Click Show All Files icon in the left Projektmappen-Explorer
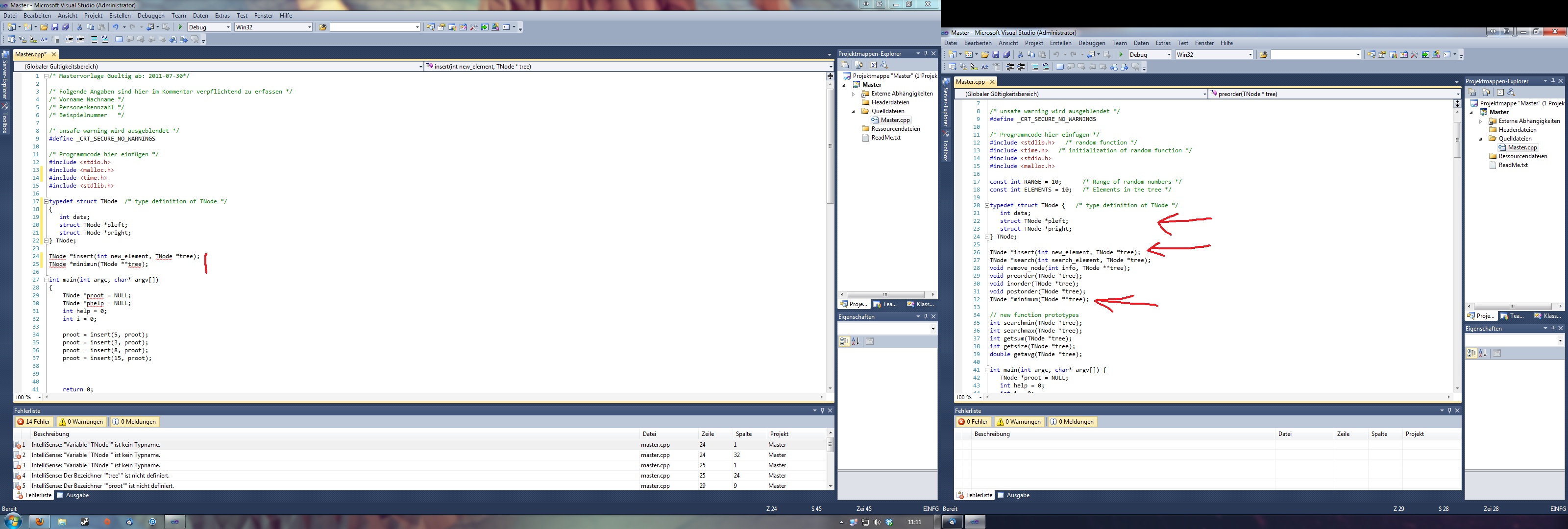Image resolution: width=1568 pixels, height=529 pixels. tap(859, 65)
